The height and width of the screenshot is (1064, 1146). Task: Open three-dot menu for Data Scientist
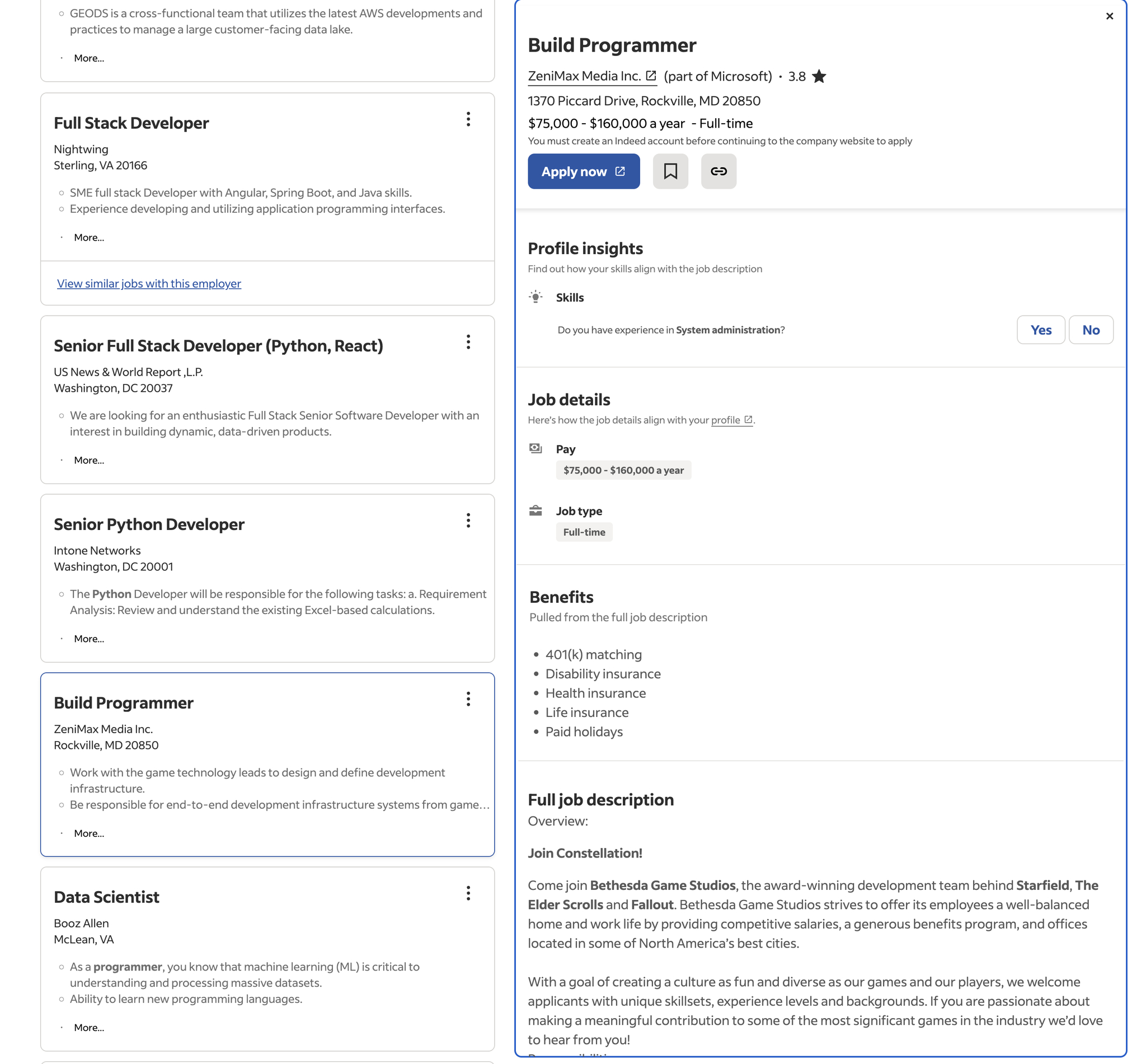pyautogui.click(x=468, y=893)
